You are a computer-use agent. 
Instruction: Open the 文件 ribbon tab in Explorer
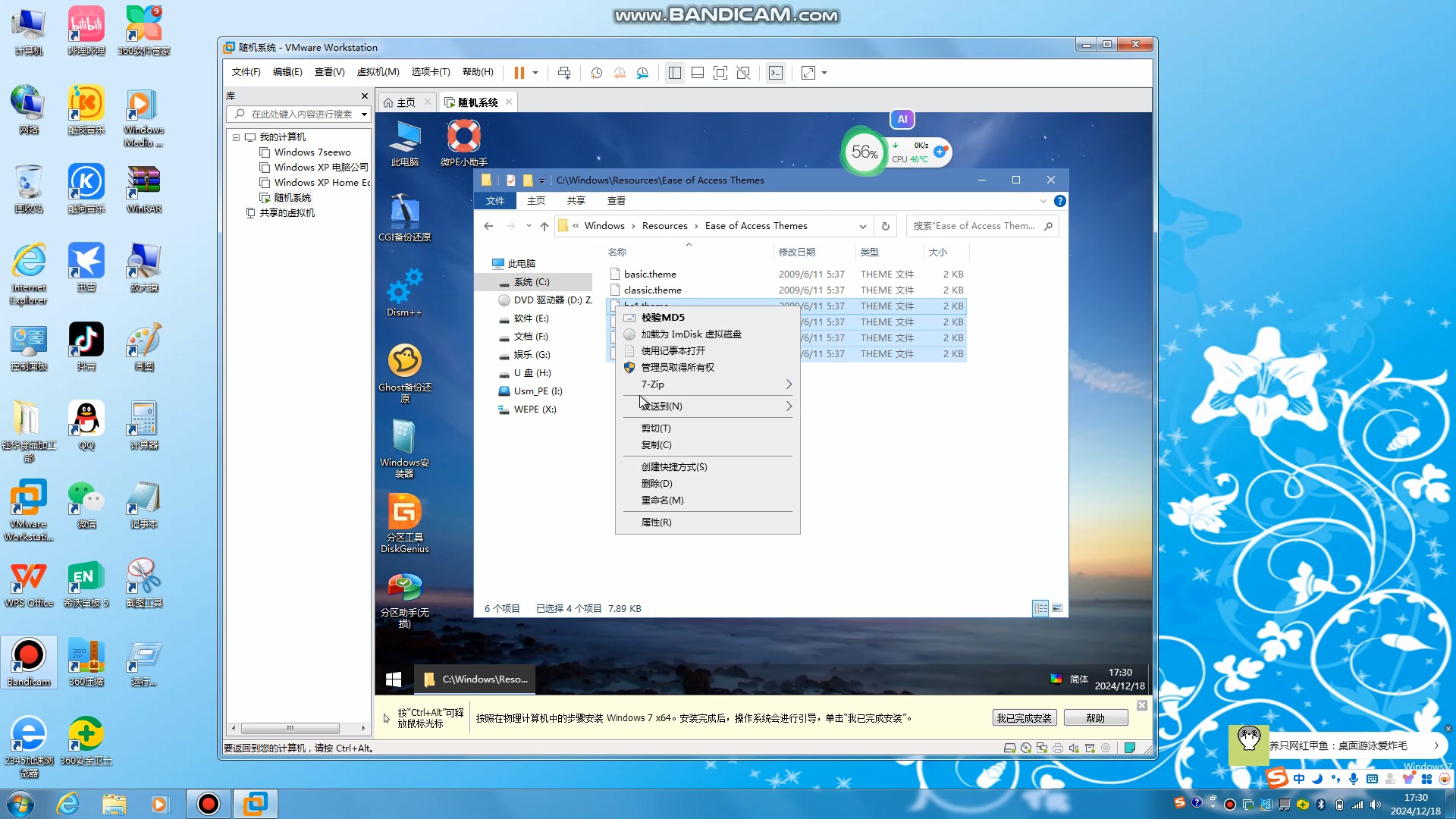pos(495,201)
